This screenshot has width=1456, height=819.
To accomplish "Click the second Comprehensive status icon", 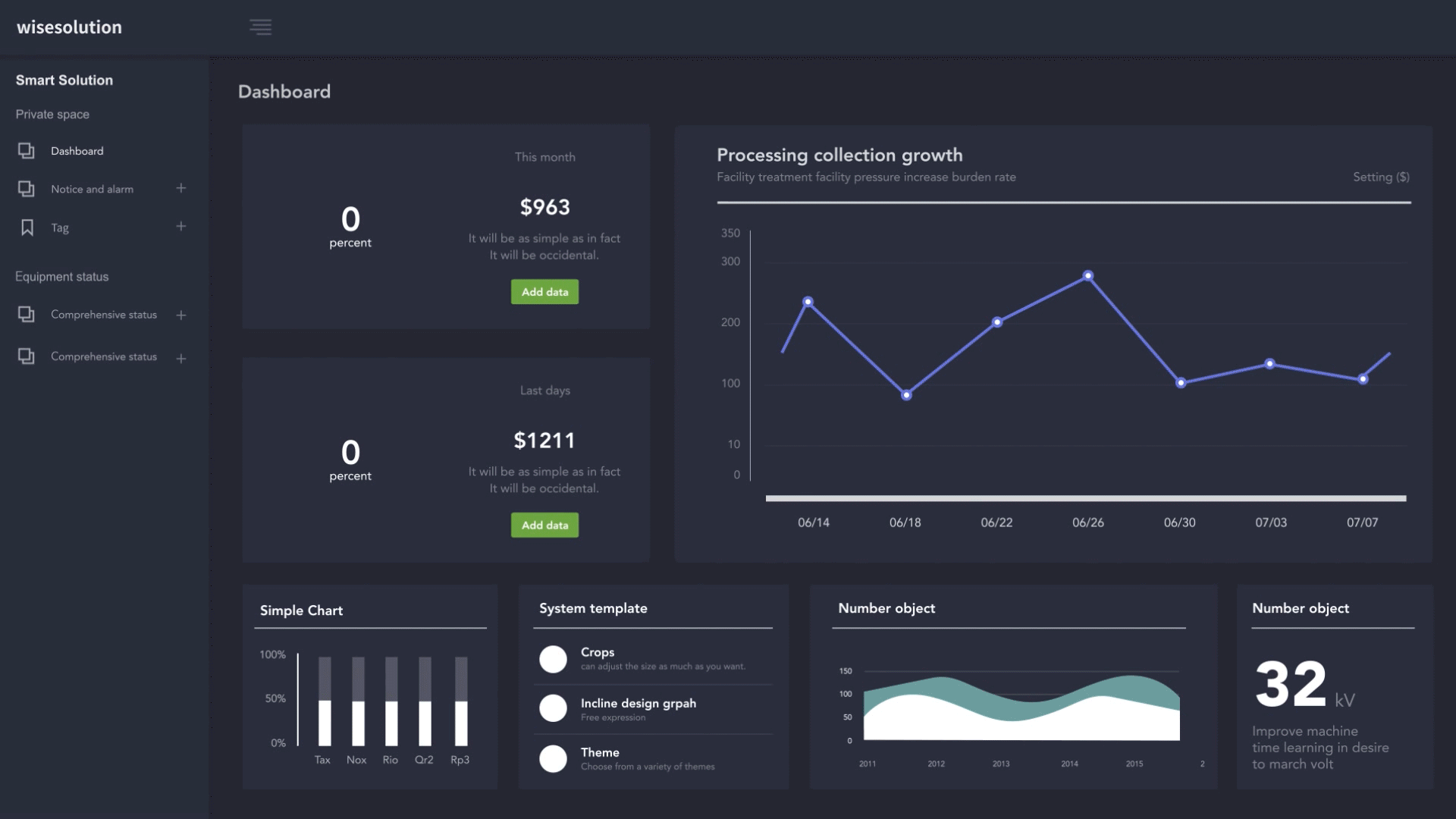I will [27, 356].
